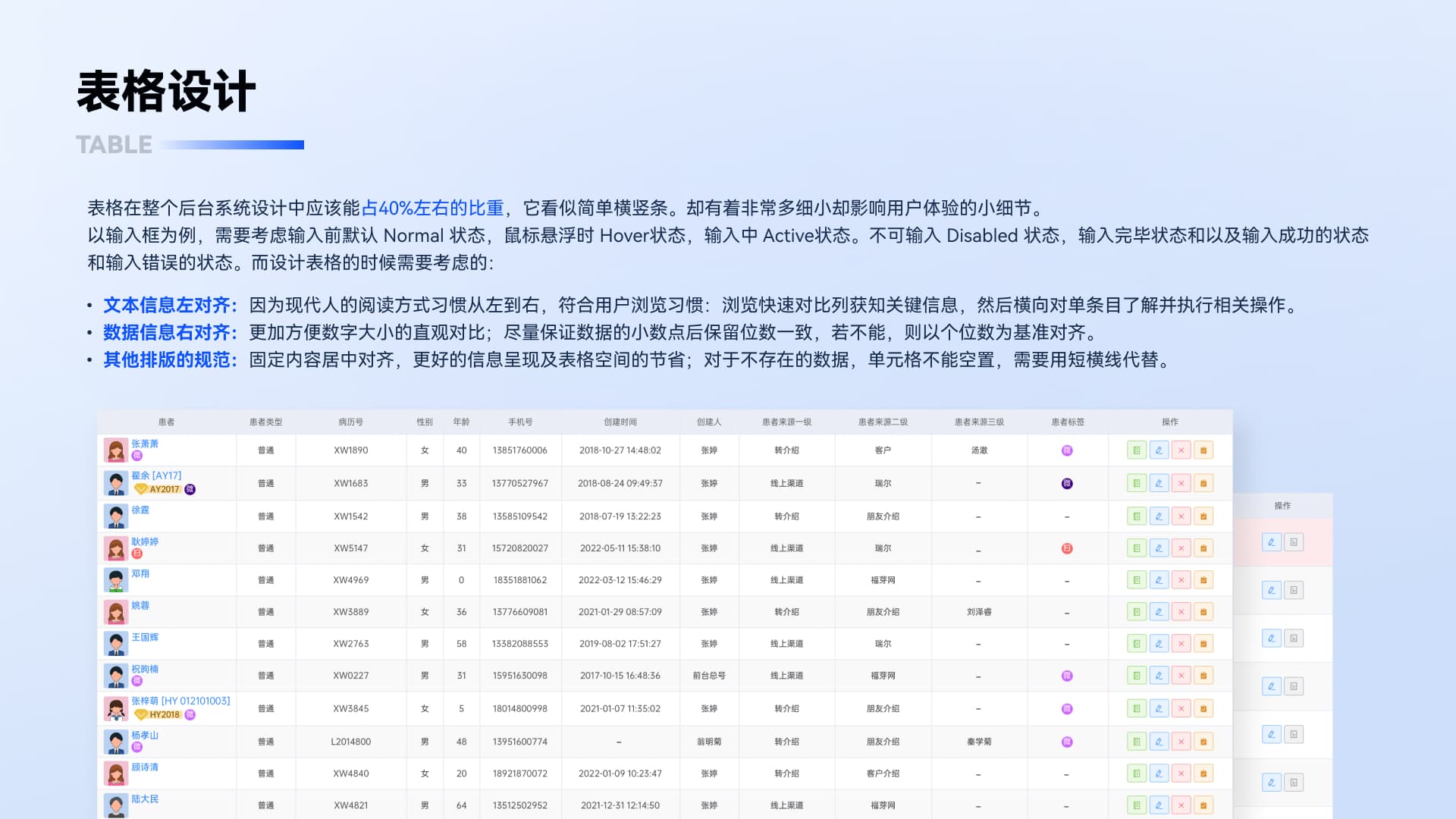Click orange clipboard icon for 杨孝山's row
1456x819 pixels.
(x=1203, y=742)
